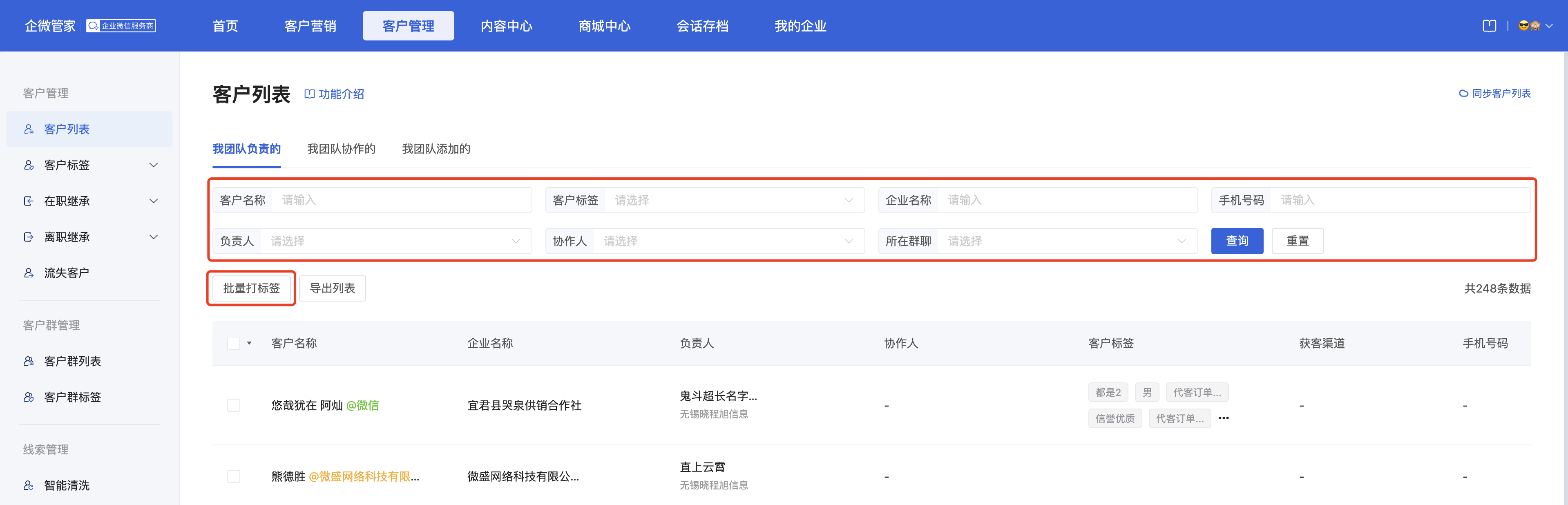Screen dimensions: 1568x505
Task: Click the 客户列表 sidebar icon
Action: pyautogui.click(x=29, y=129)
